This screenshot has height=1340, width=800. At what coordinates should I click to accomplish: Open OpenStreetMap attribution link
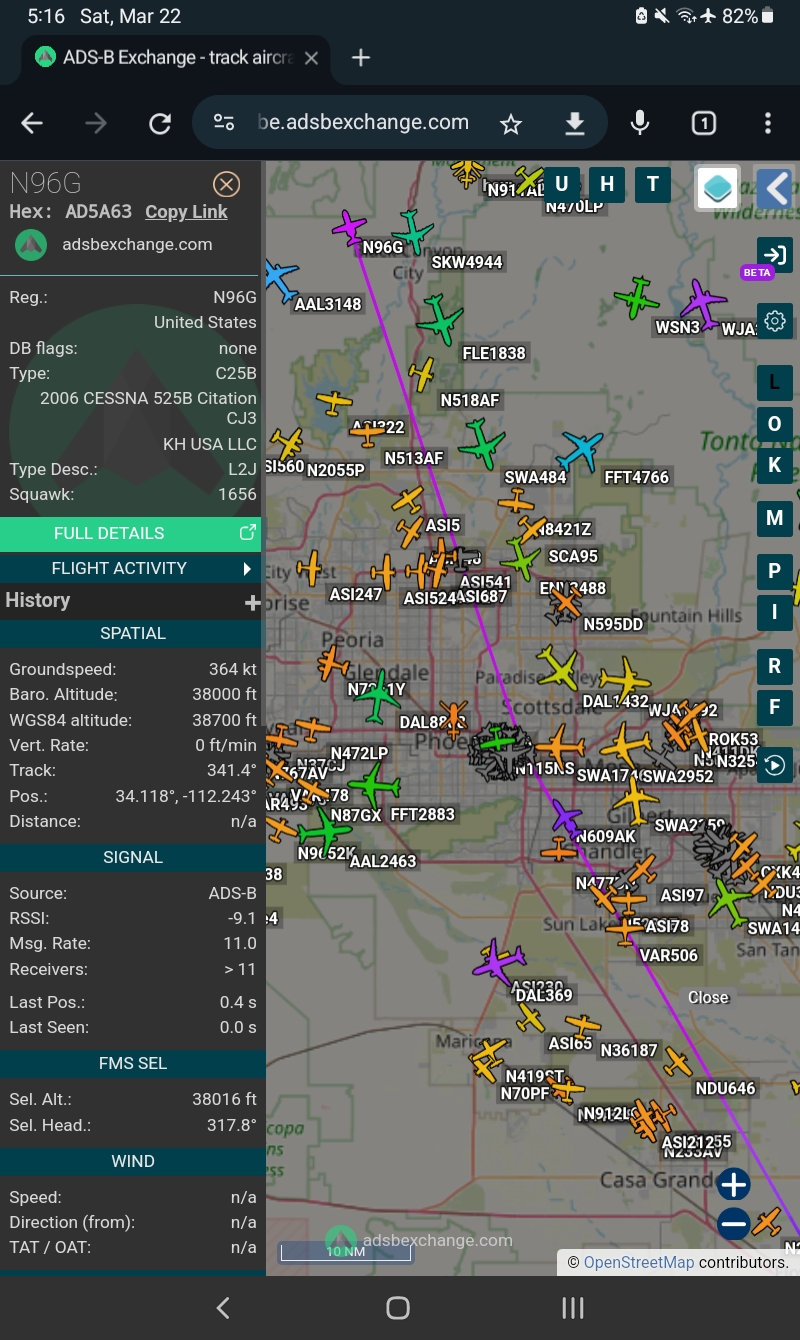[638, 1263]
